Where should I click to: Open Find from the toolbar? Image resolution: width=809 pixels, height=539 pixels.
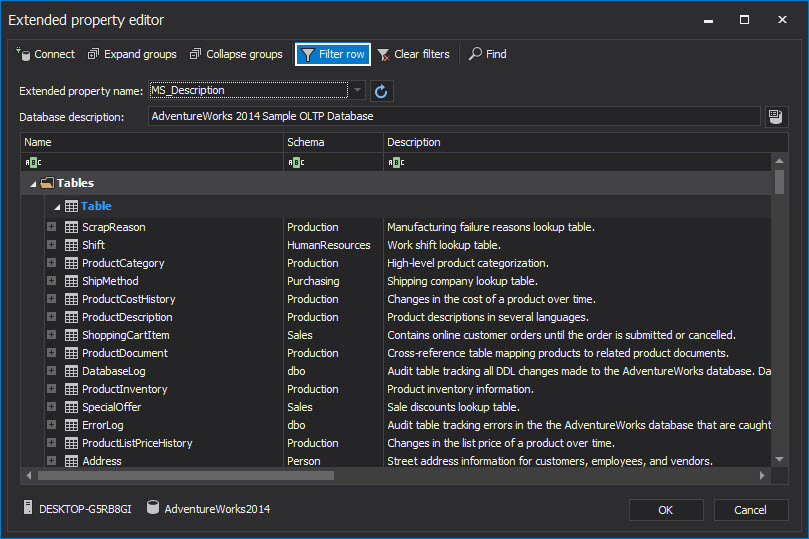click(x=487, y=54)
